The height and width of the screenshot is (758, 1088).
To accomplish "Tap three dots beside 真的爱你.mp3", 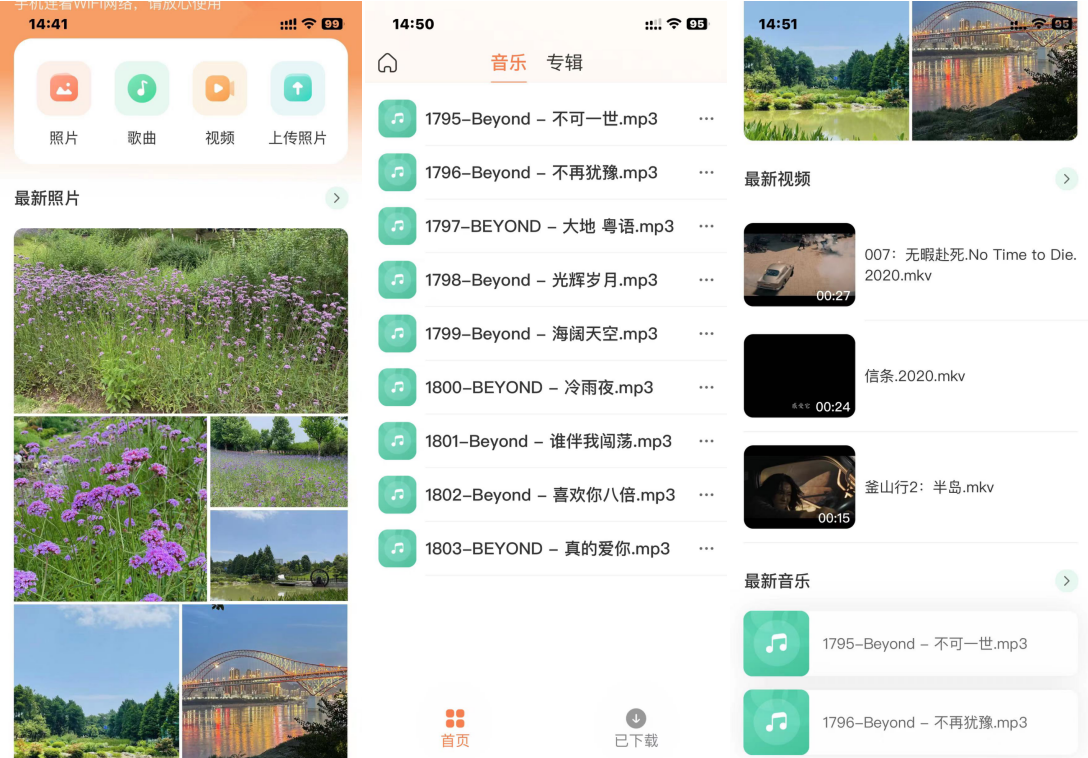I will tap(706, 549).
